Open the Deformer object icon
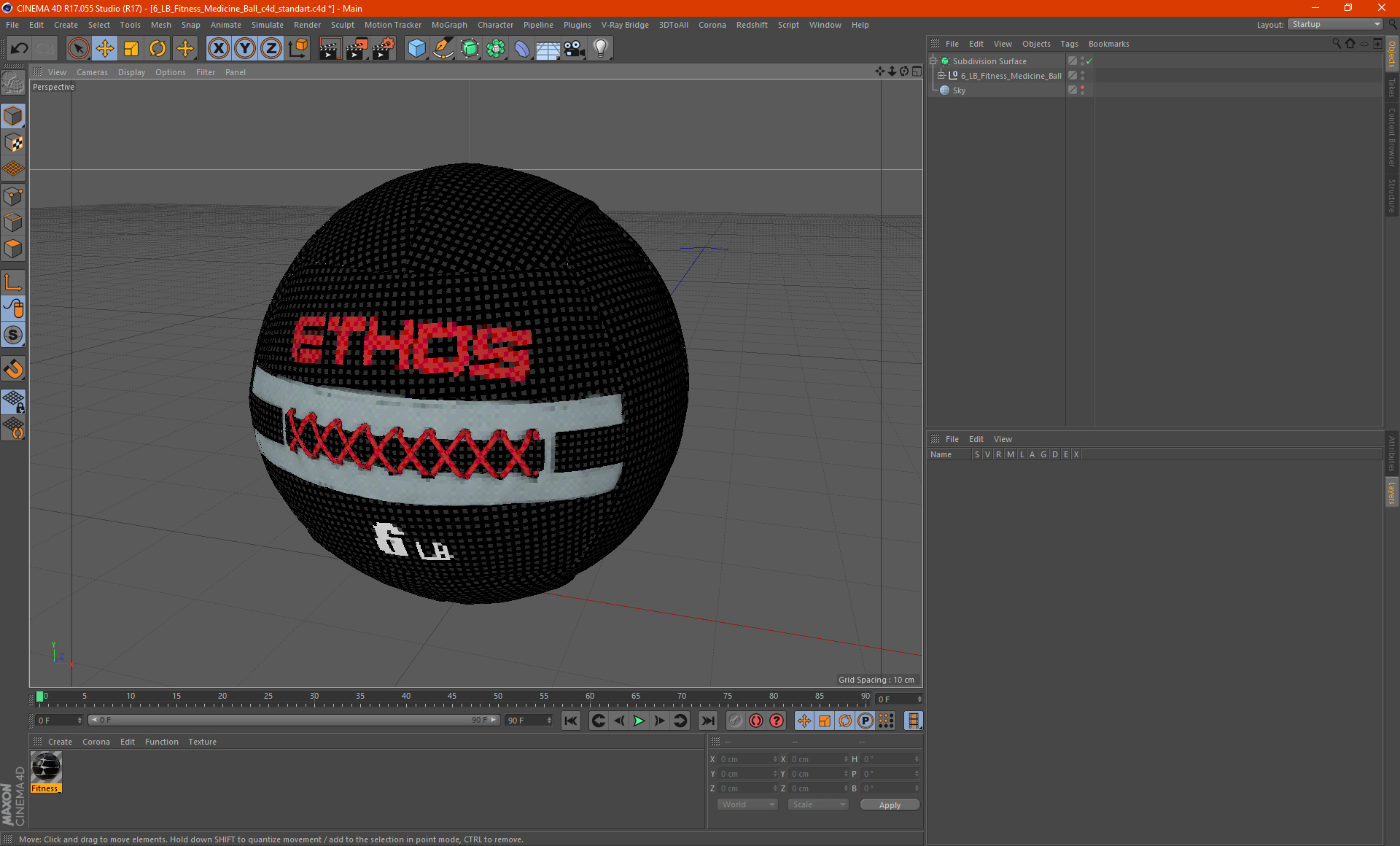1400x846 pixels. click(x=522, y=49)
